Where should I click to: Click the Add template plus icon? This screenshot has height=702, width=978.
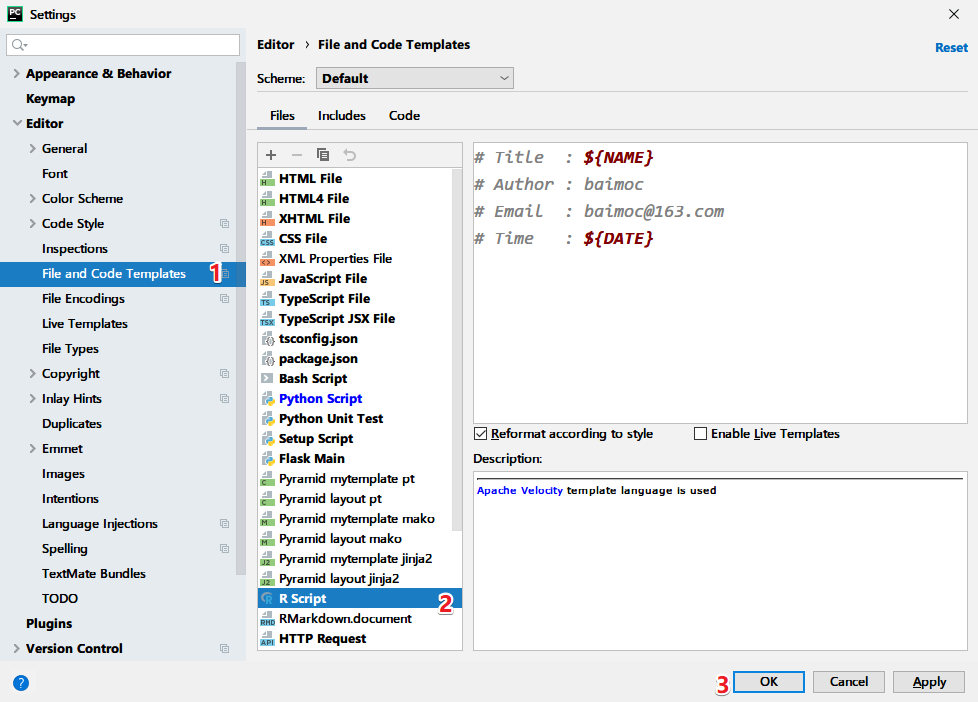[271, 155]
